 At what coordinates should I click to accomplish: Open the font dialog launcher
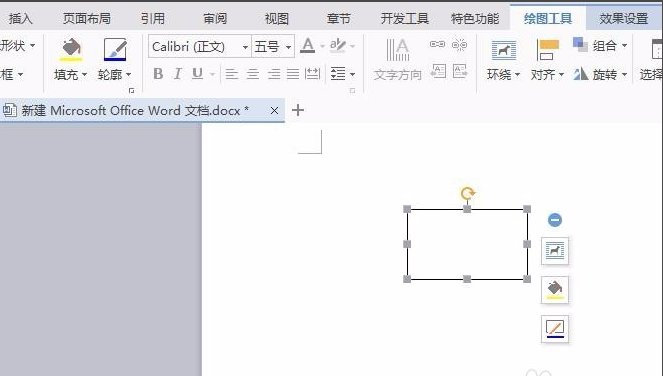click(x=132, y=91)
